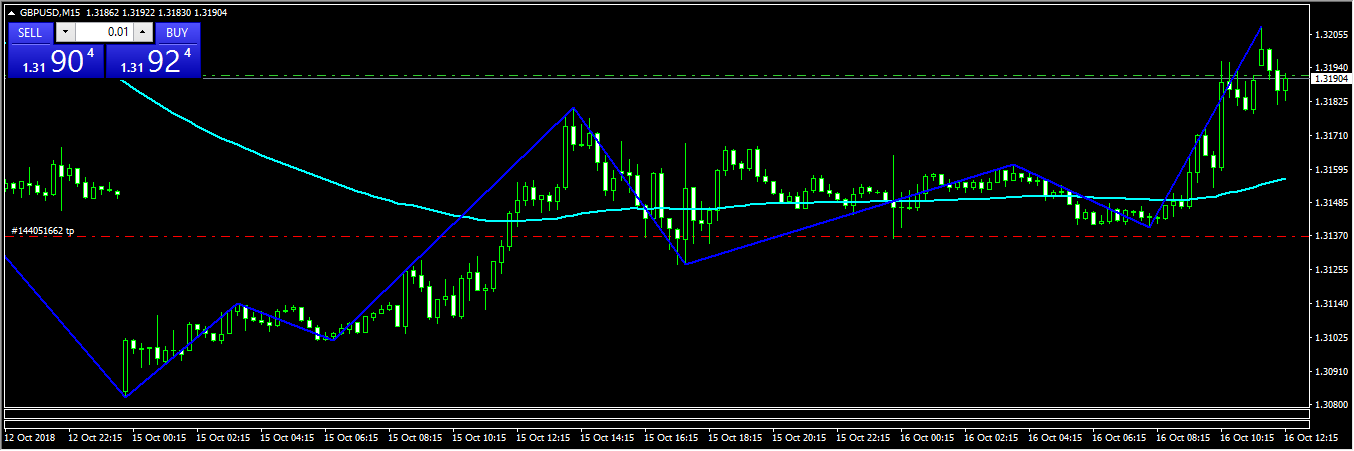
Task: Click the 1.31370 price axis label
Action: click(x=1330, y=236)
